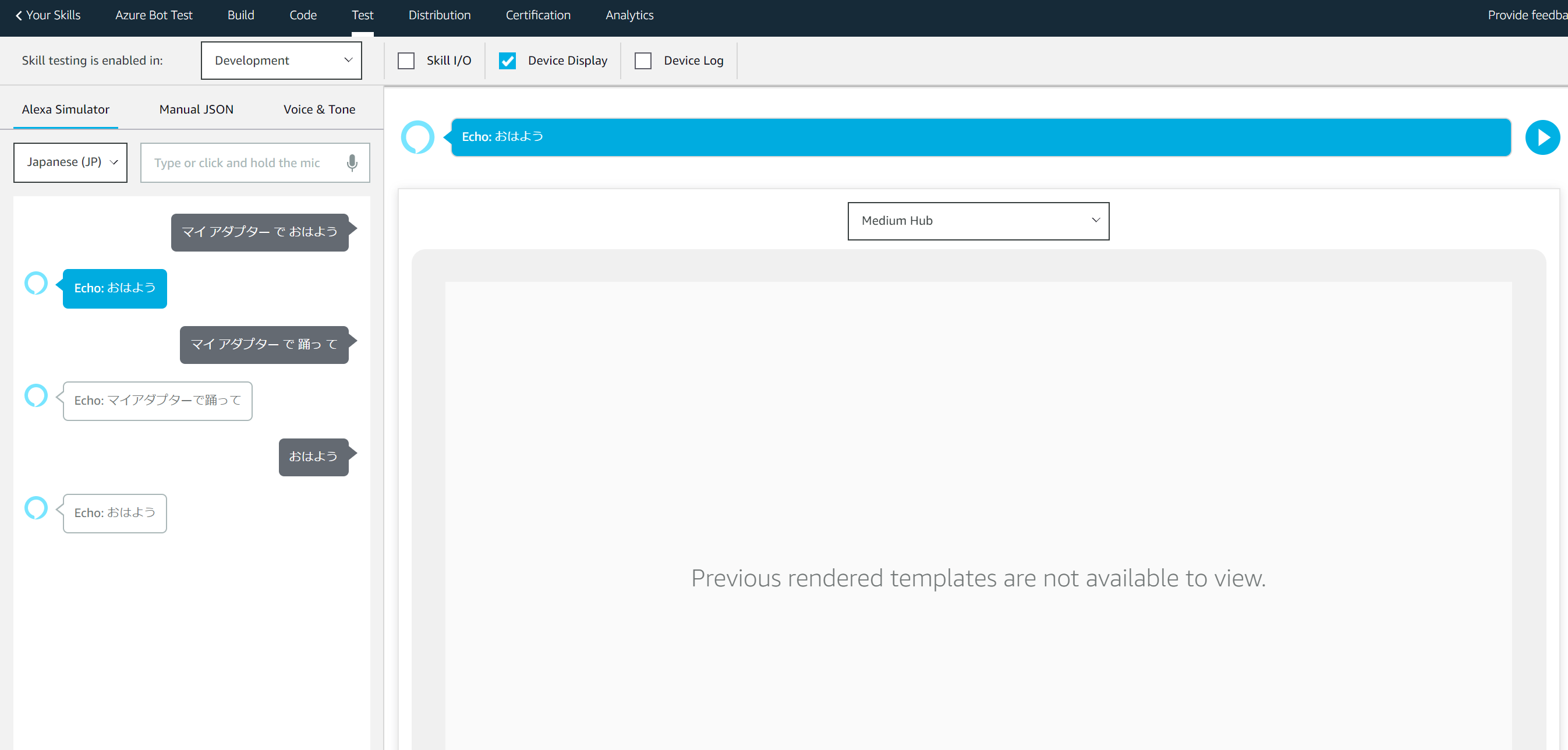This screenshot has width=1568, height=750.
Task: Click the Alexa ring icon beside the top Echo banner
Action: tap(417, 137)
